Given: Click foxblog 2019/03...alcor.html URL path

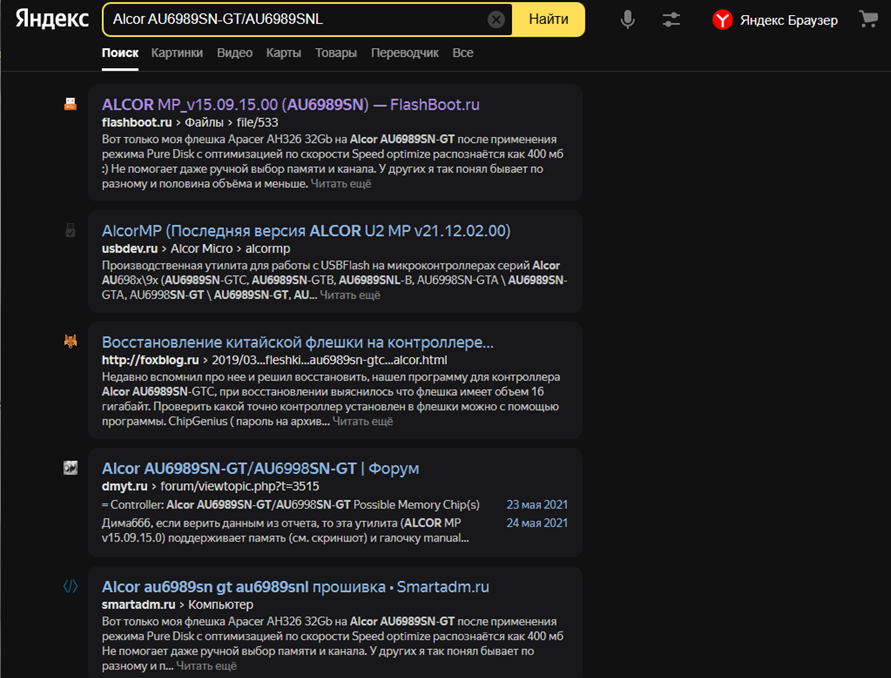Looking at the screenshot, I should tap(330, 360).
